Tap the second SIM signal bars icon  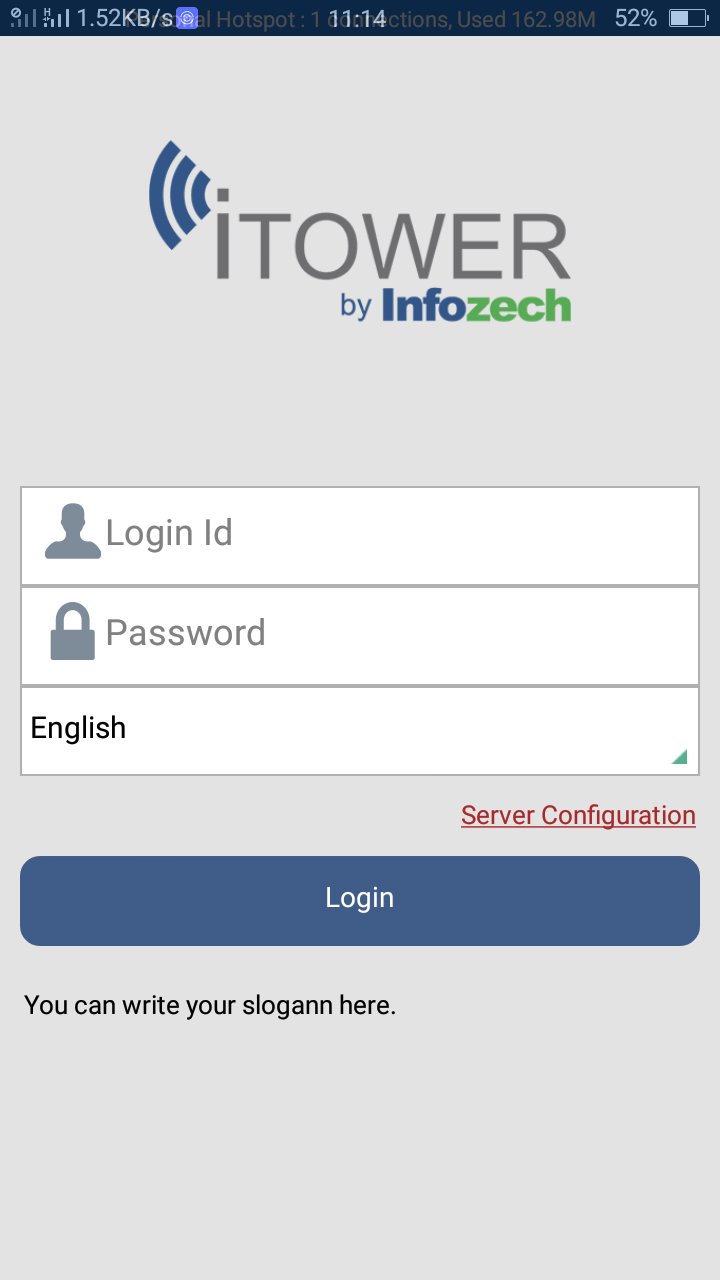[57, 18]
